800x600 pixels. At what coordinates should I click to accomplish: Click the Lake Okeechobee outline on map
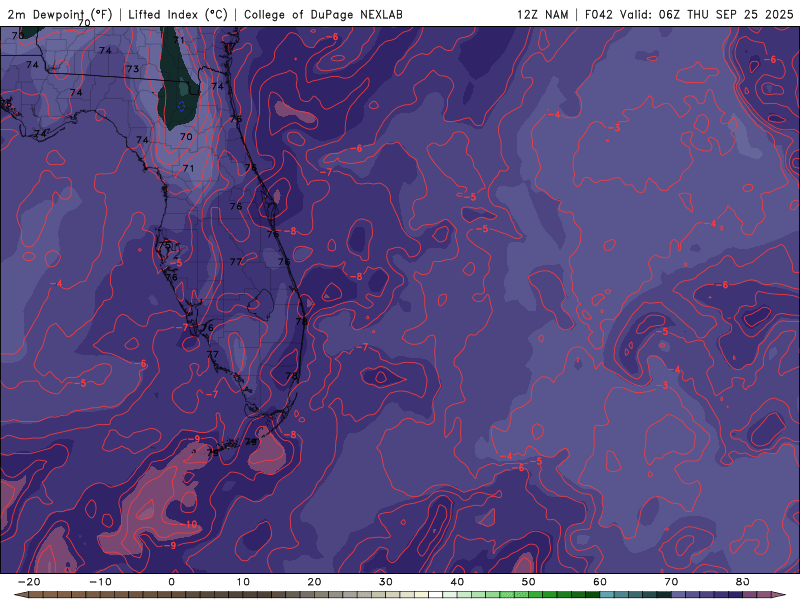click(x=261, y=305)
